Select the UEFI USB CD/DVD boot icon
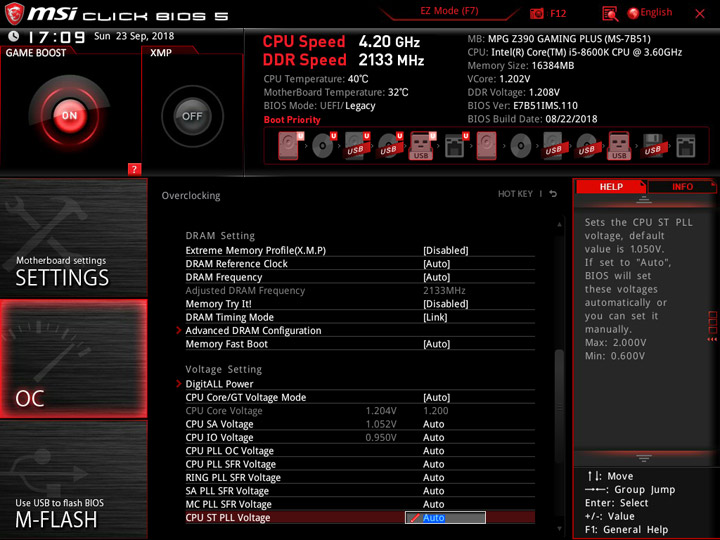The image size is (720, 540). [390, 146]
